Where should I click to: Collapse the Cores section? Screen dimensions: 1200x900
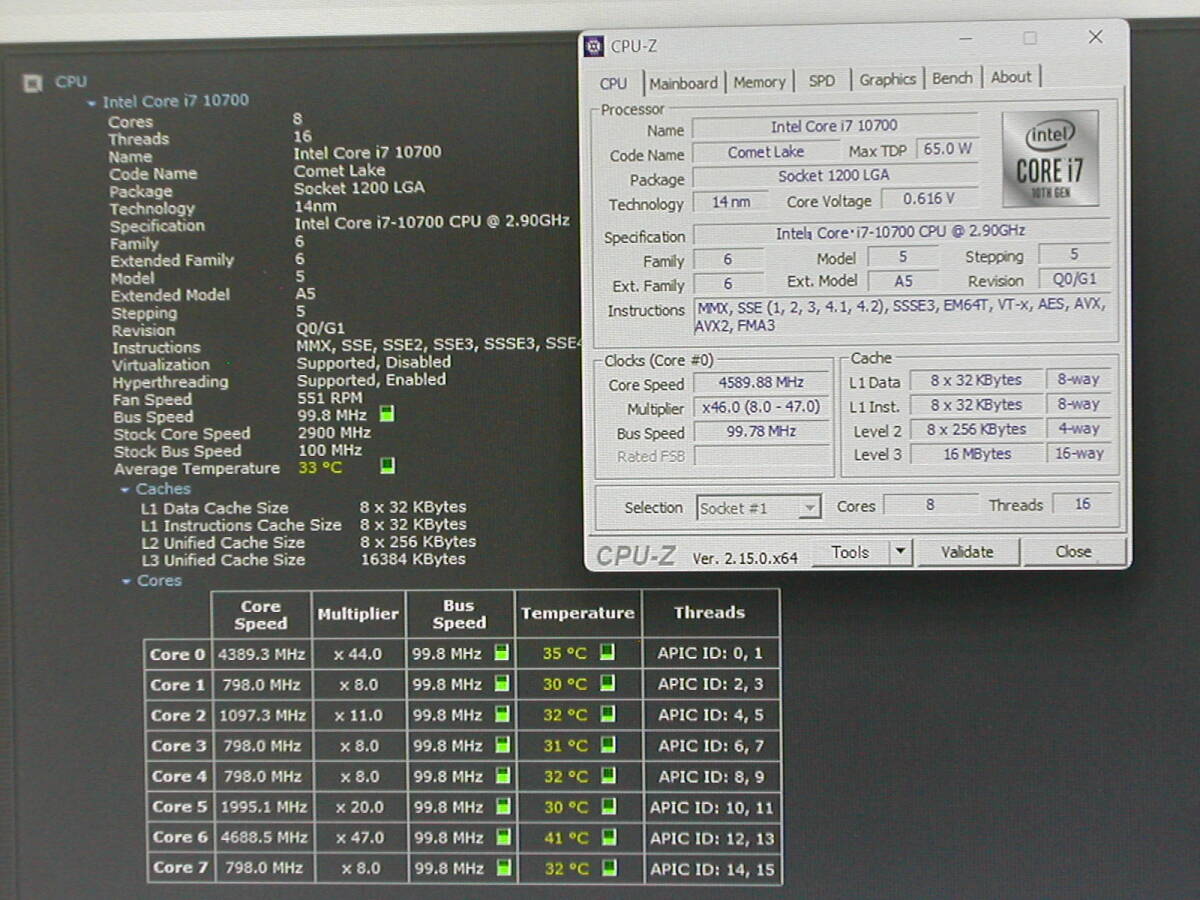pyautogui.click(x=127, y=581)
